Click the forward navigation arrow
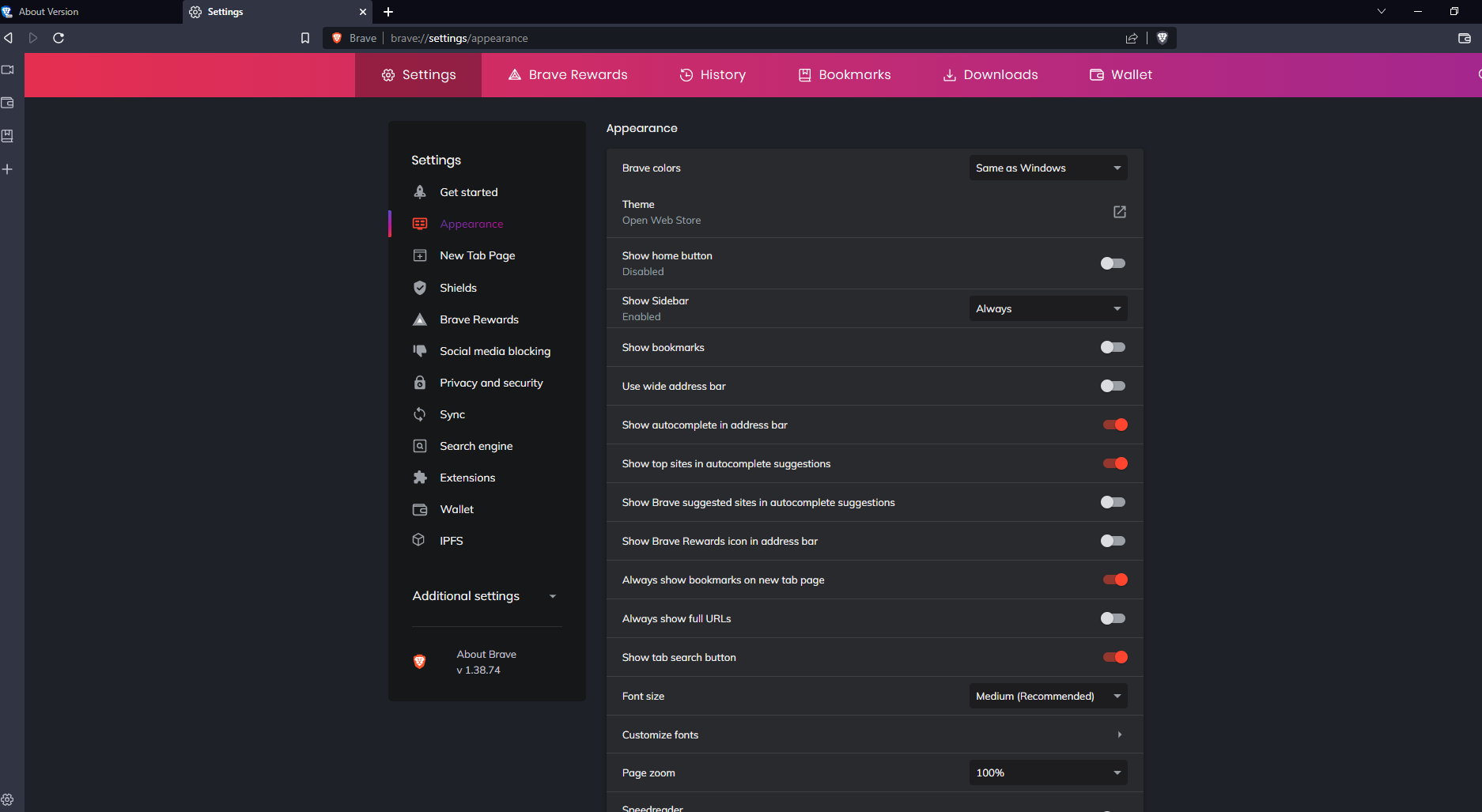The height and width of the screenshot is (812, 1482). point(33,38)
